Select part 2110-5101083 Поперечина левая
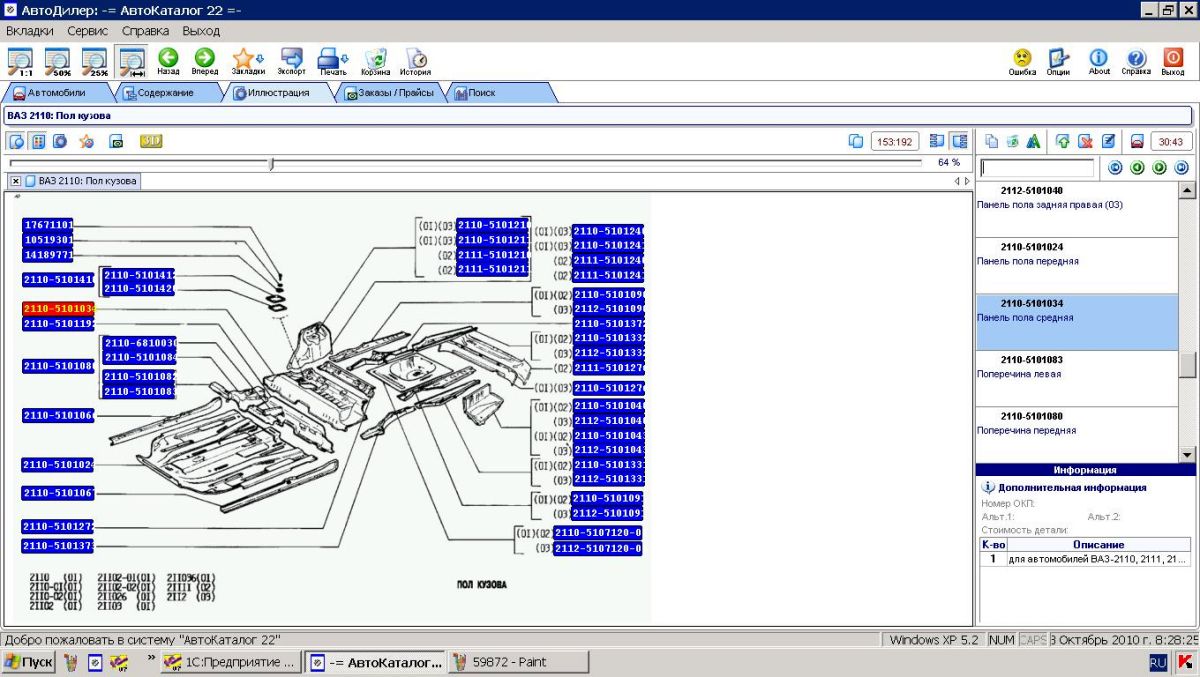Image resolution: width=1200 pixels, height=677 pixels. click(1077, 378)
